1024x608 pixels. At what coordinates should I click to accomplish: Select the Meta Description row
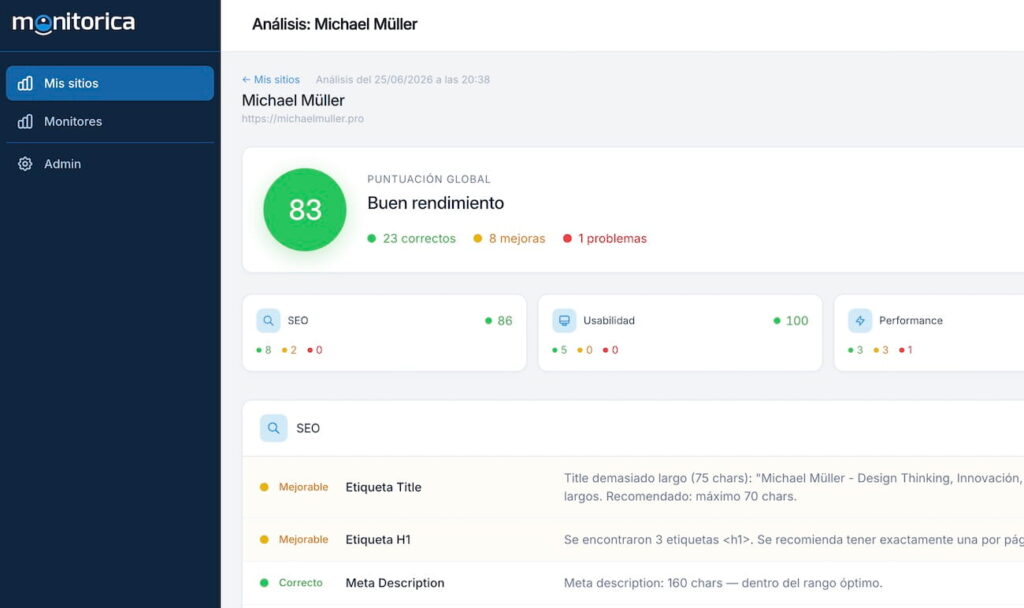(633, 583)
